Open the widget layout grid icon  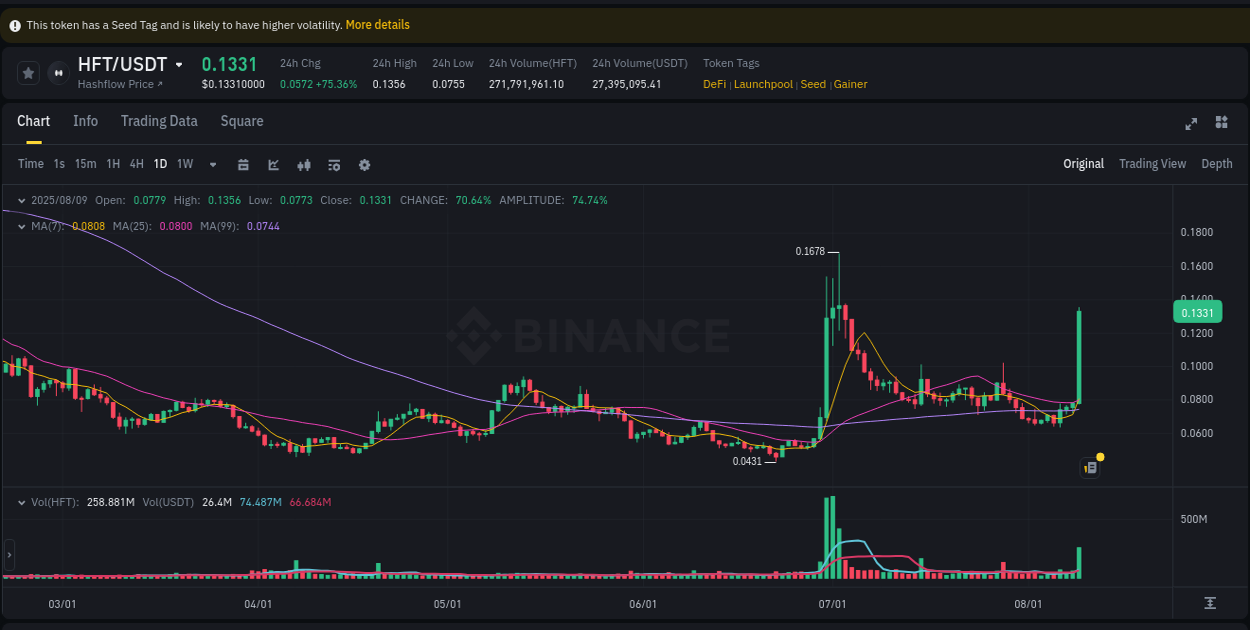point(1221,123)
